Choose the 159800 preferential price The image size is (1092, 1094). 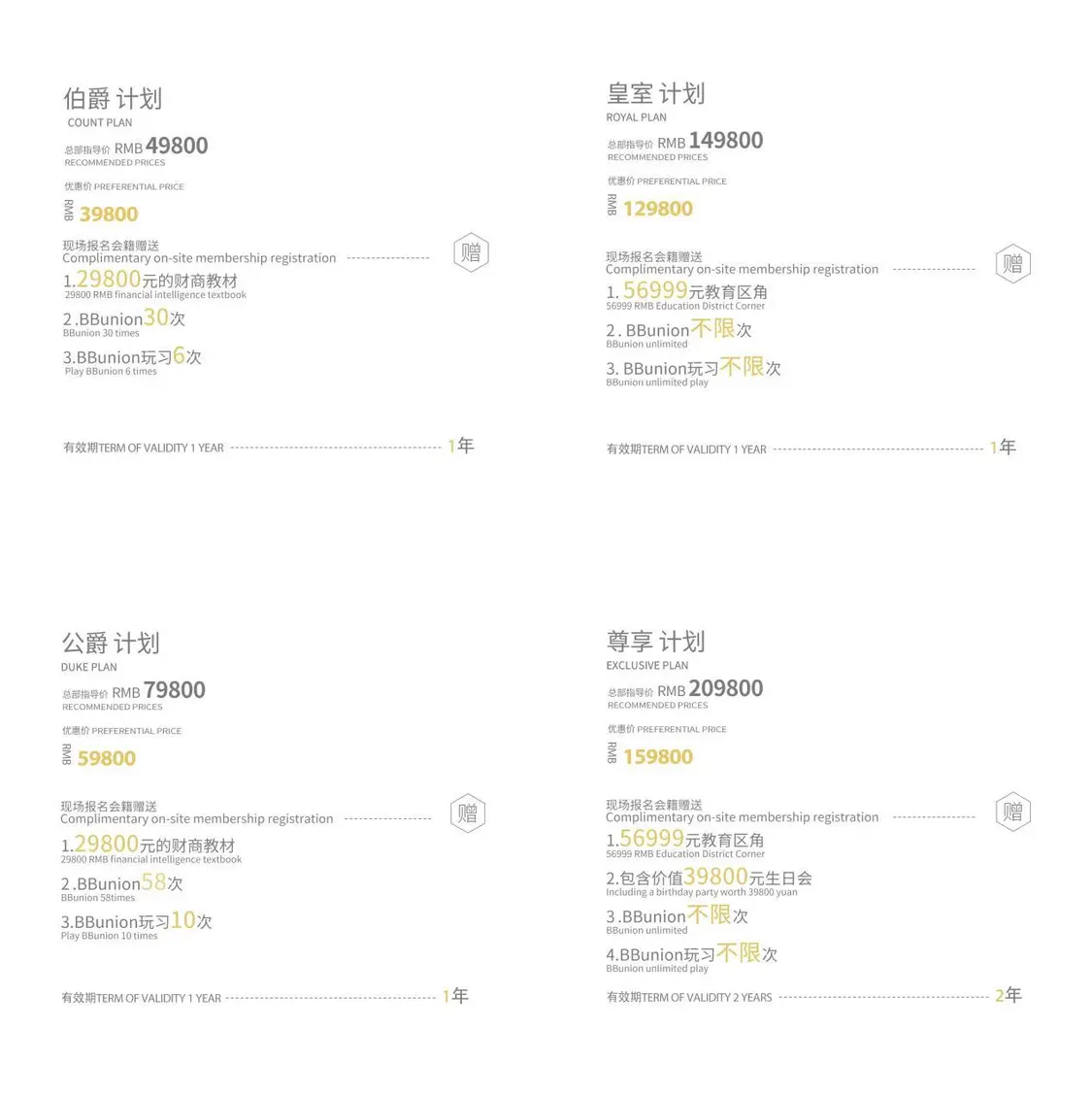(657, 757)
